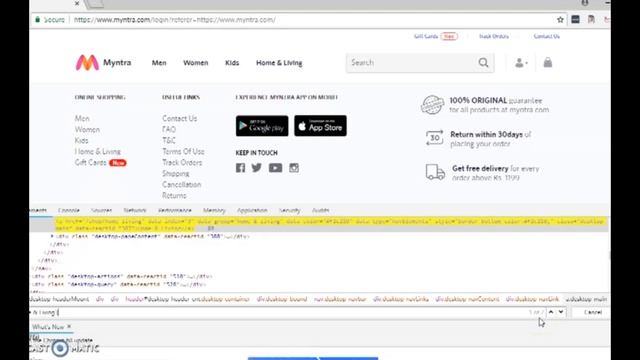Click the Cancellation link

click(x=182, y=184)
